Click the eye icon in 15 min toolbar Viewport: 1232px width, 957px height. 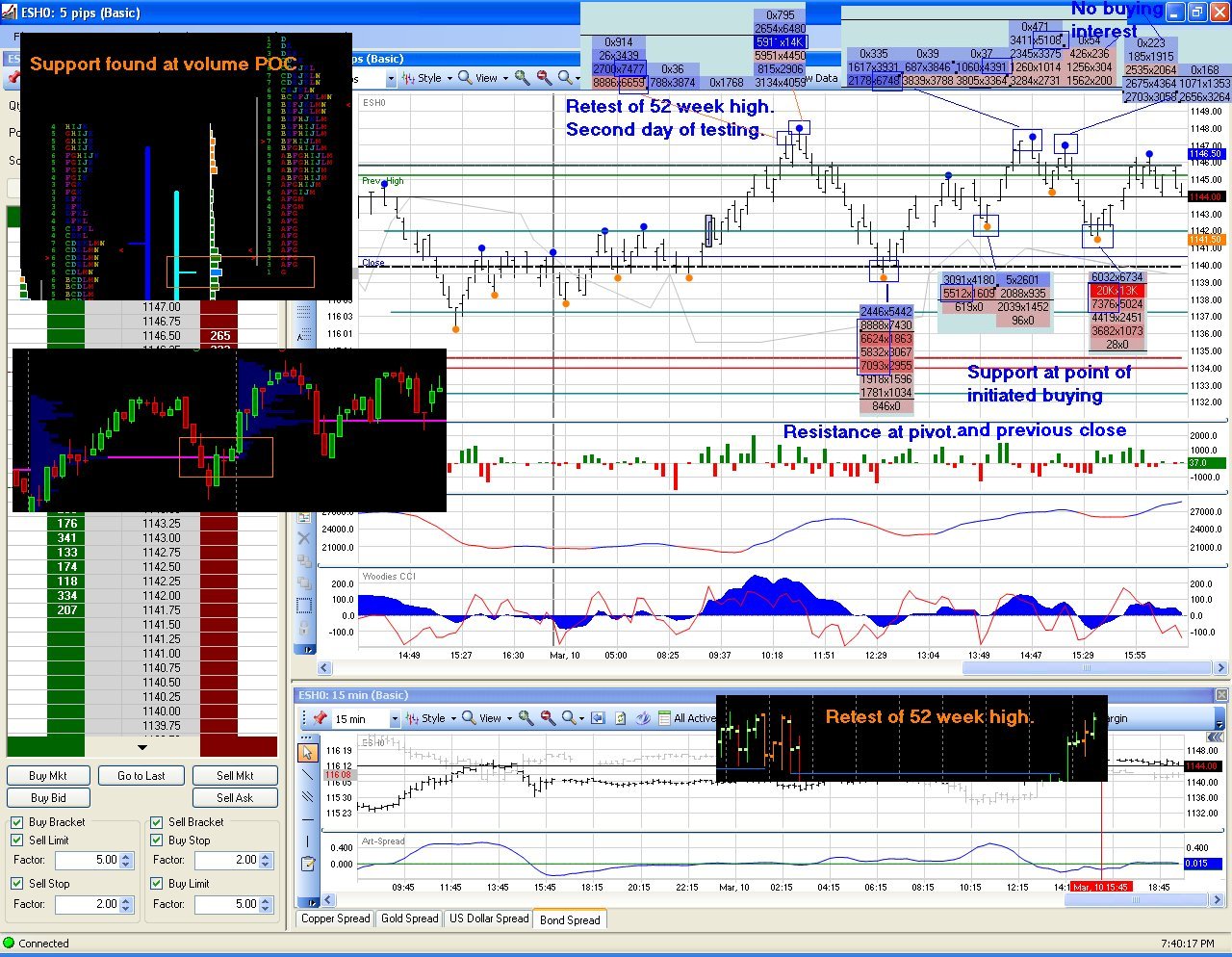point(643,718)
